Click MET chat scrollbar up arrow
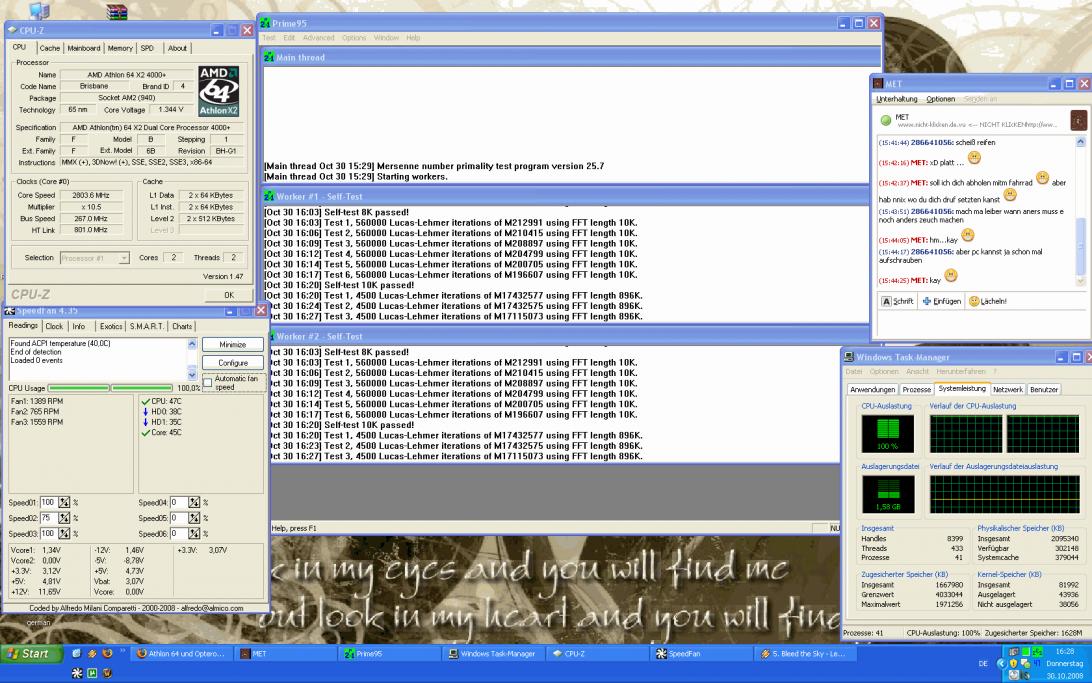Screen dimensions: 1092x683 [1080, 142]
